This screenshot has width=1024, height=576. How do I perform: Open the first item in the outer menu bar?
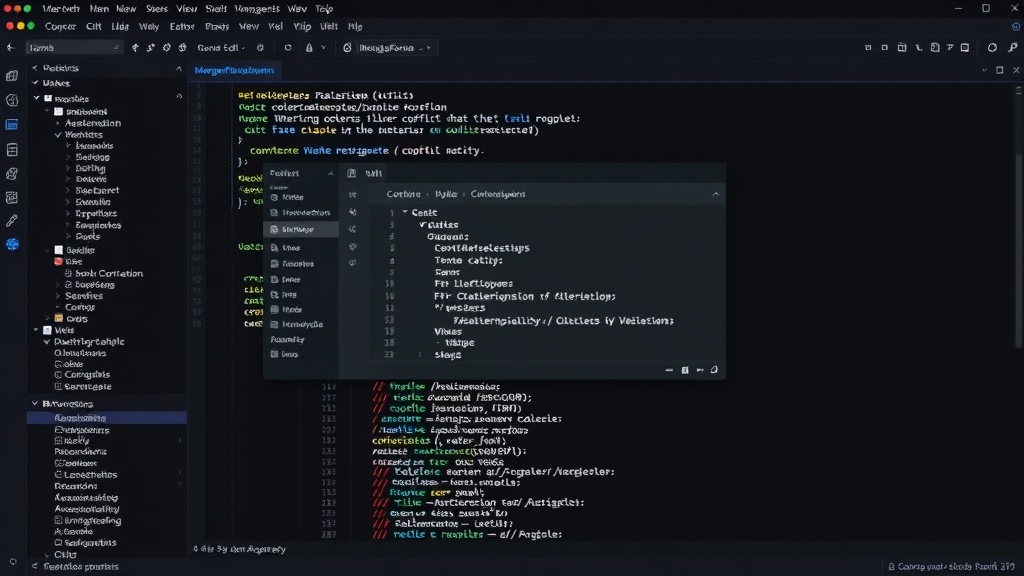[61, 8]
